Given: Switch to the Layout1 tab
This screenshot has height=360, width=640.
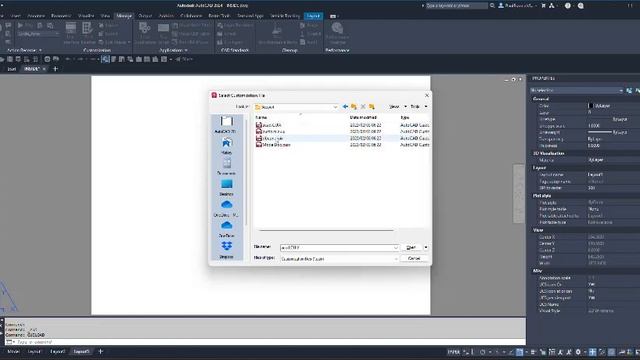Looking at the screenshot, I should click(x=34, y=351).
